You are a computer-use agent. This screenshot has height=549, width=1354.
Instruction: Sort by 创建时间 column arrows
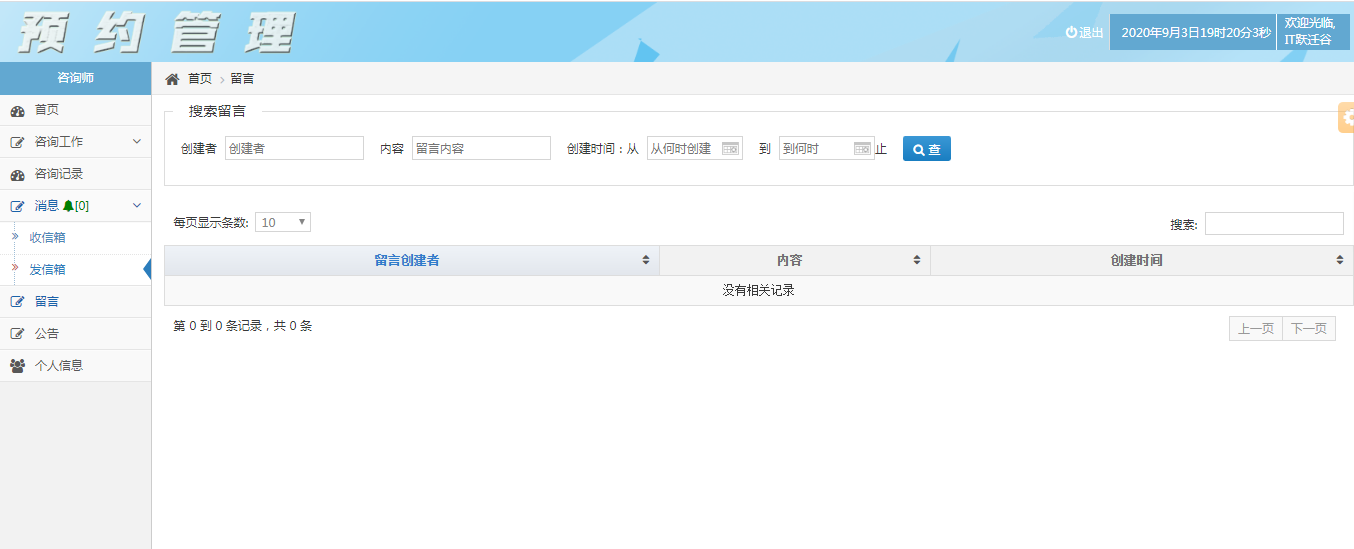click(x=1340, y=260)
